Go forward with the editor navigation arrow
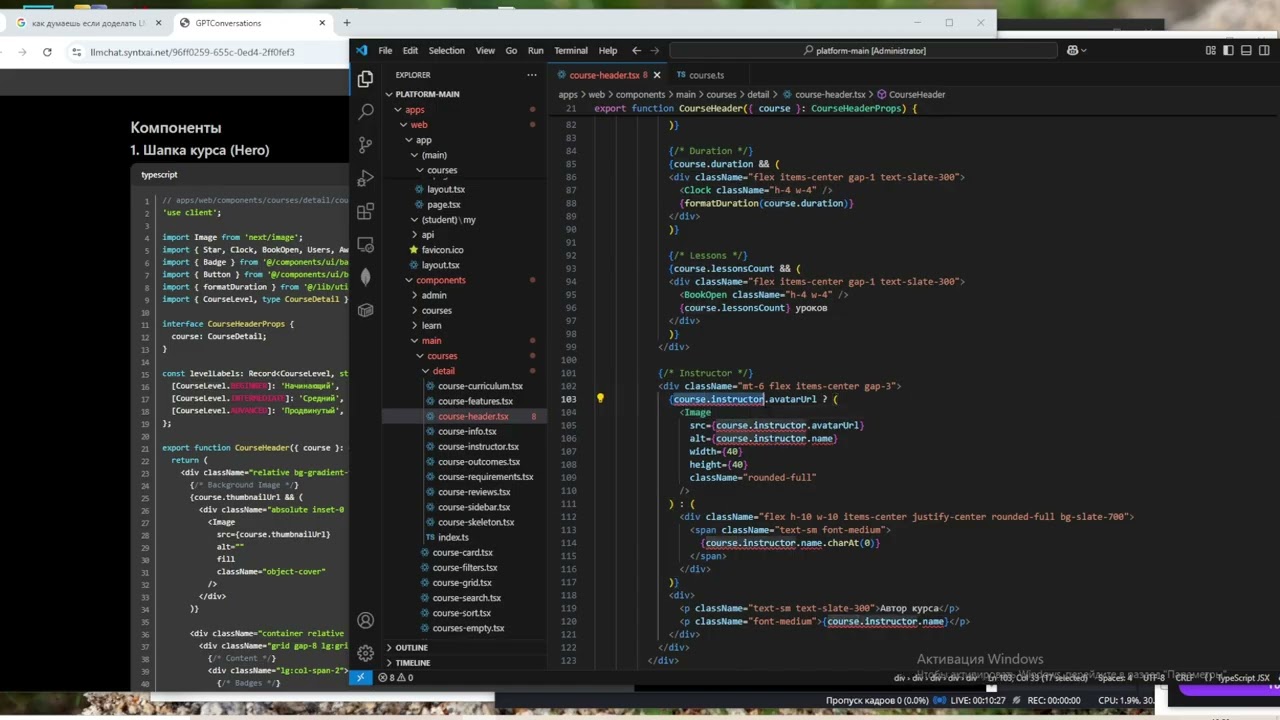The height and width of the screenshot is (720, 1280). pos(655,50)
